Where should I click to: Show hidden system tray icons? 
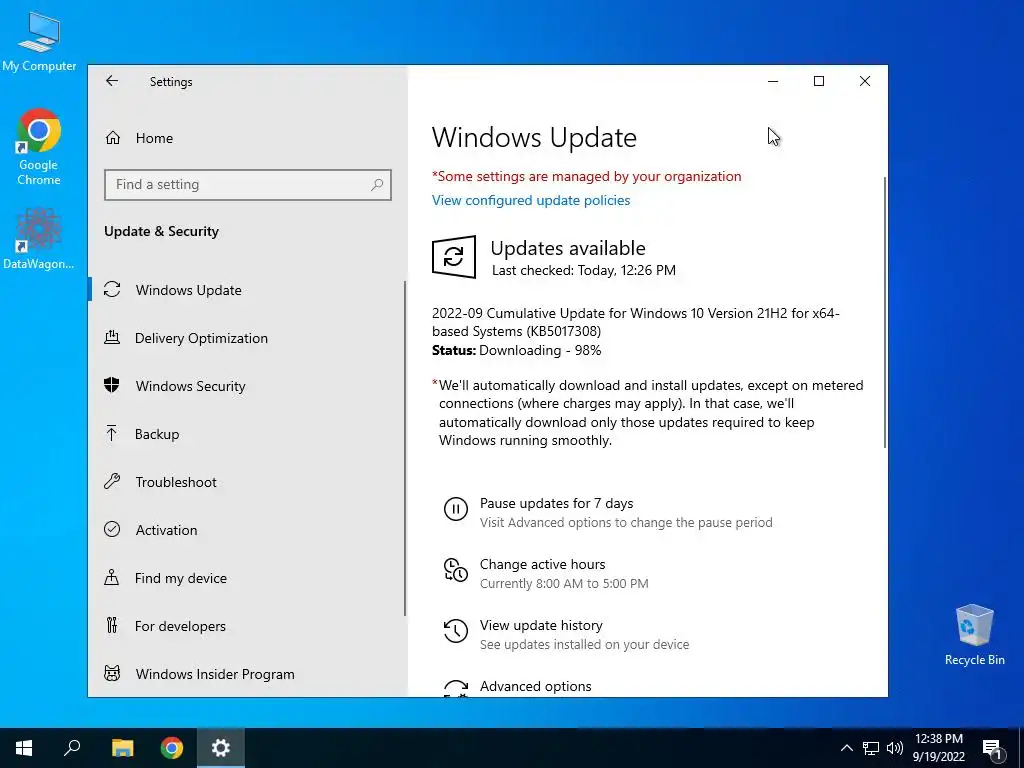pyautogui.click(x=846, y=748)
